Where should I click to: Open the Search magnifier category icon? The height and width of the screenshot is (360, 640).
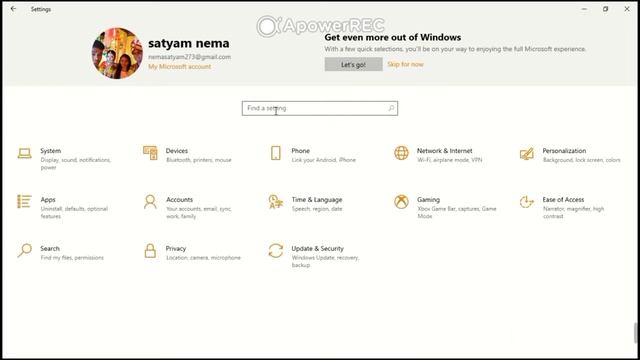pos(24,250)
